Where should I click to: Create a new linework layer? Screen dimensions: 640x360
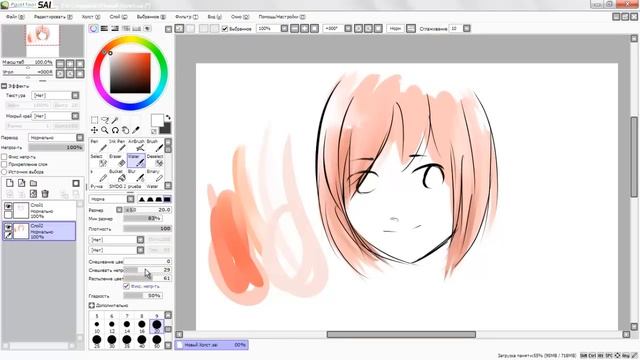tap(22, 183)
